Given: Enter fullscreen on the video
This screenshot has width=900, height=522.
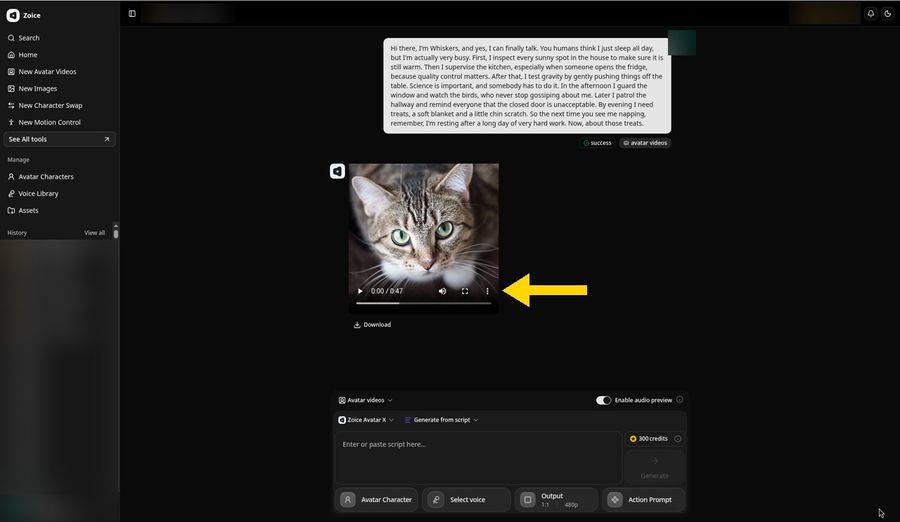Looking at the screenshot, I should coord(465,291).
